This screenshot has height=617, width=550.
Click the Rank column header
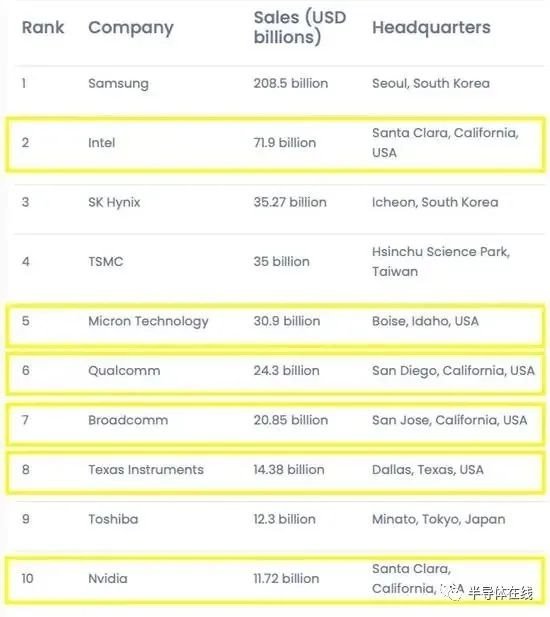[x=42, y=28]
